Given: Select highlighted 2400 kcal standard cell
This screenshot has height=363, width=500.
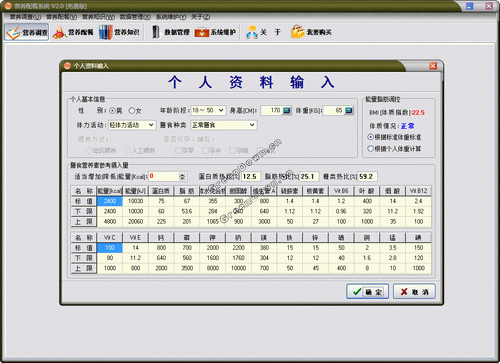Looking at the screenshot, I should tap(110, 201).
